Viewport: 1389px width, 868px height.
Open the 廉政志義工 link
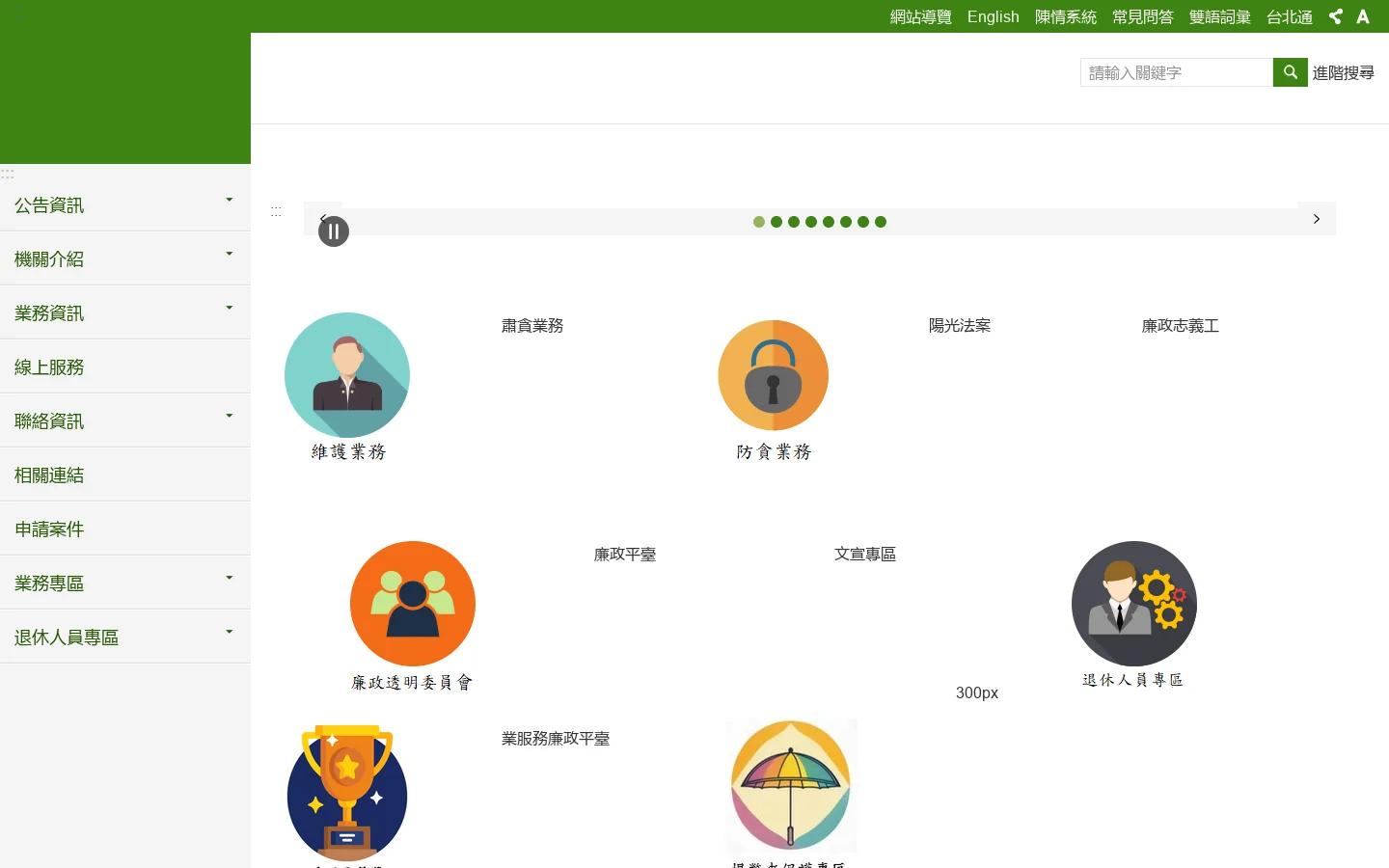point(1181,326)
